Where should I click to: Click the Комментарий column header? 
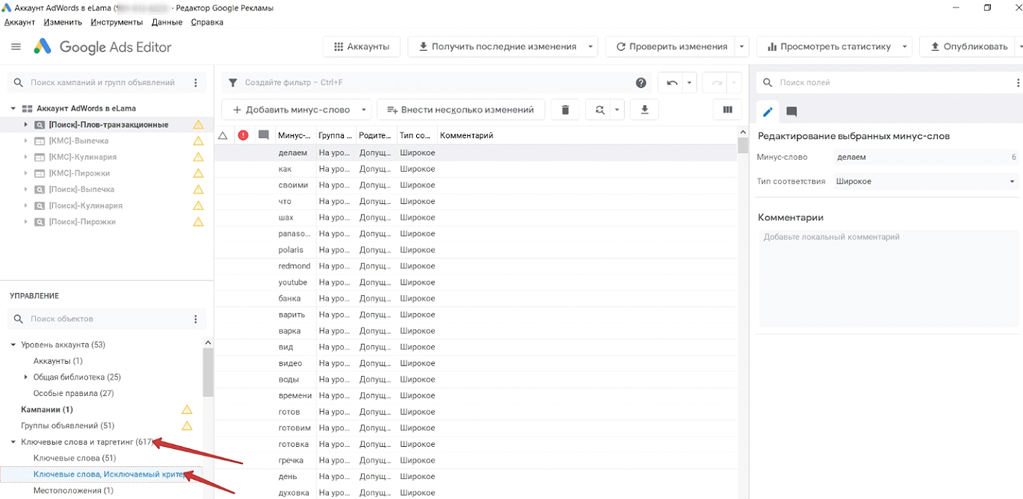tap(466, 136)
